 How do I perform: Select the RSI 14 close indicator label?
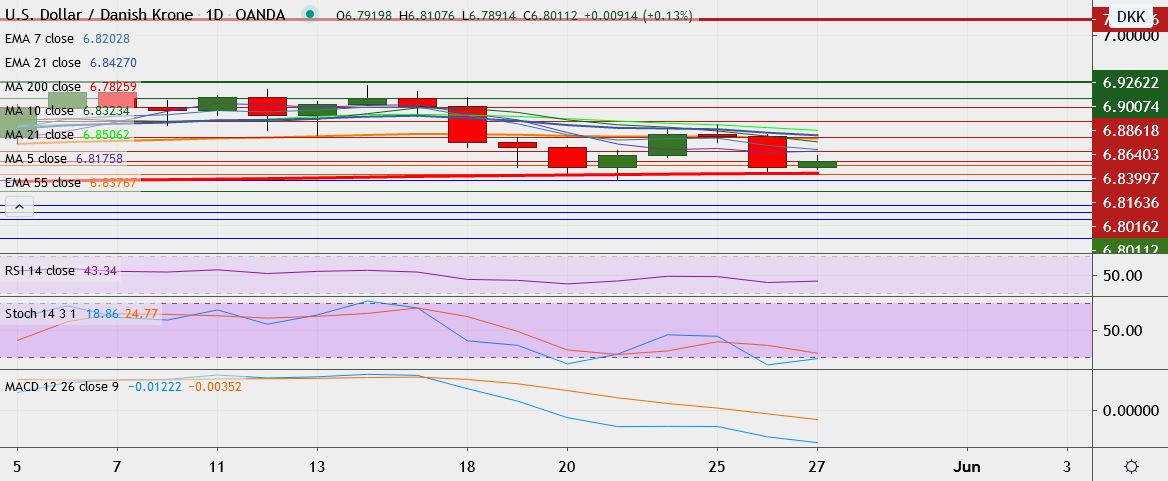tap(39, 271)
